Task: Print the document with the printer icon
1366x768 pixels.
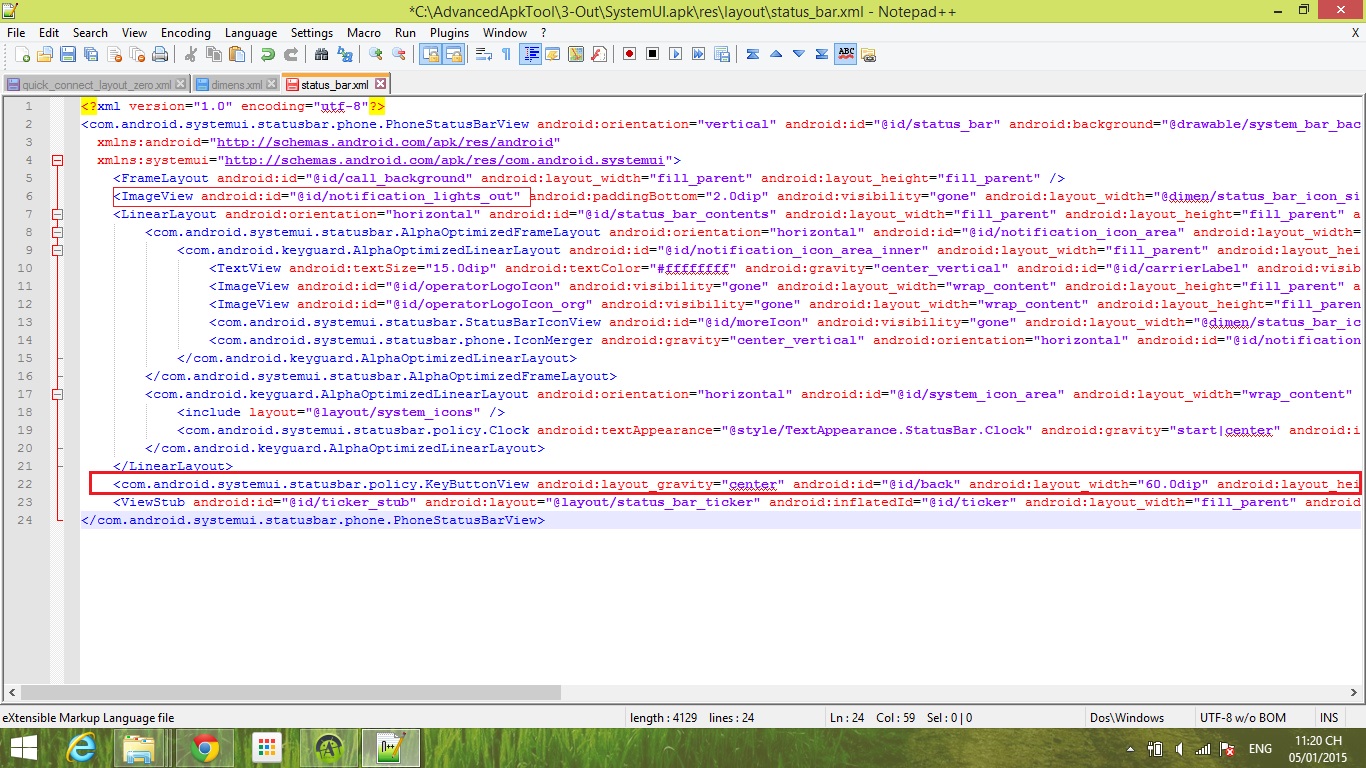Action: (159, 54)
